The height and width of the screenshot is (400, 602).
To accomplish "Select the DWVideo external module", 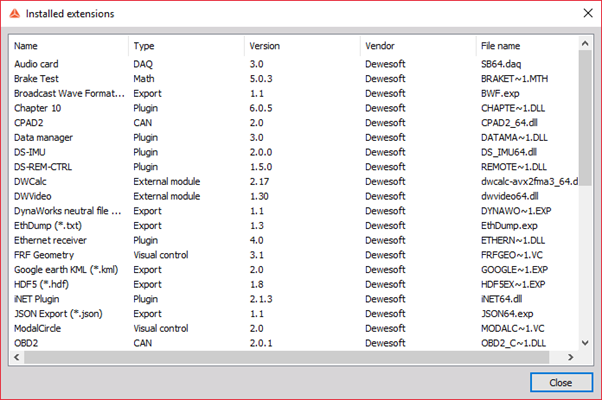I will (294, 196).
